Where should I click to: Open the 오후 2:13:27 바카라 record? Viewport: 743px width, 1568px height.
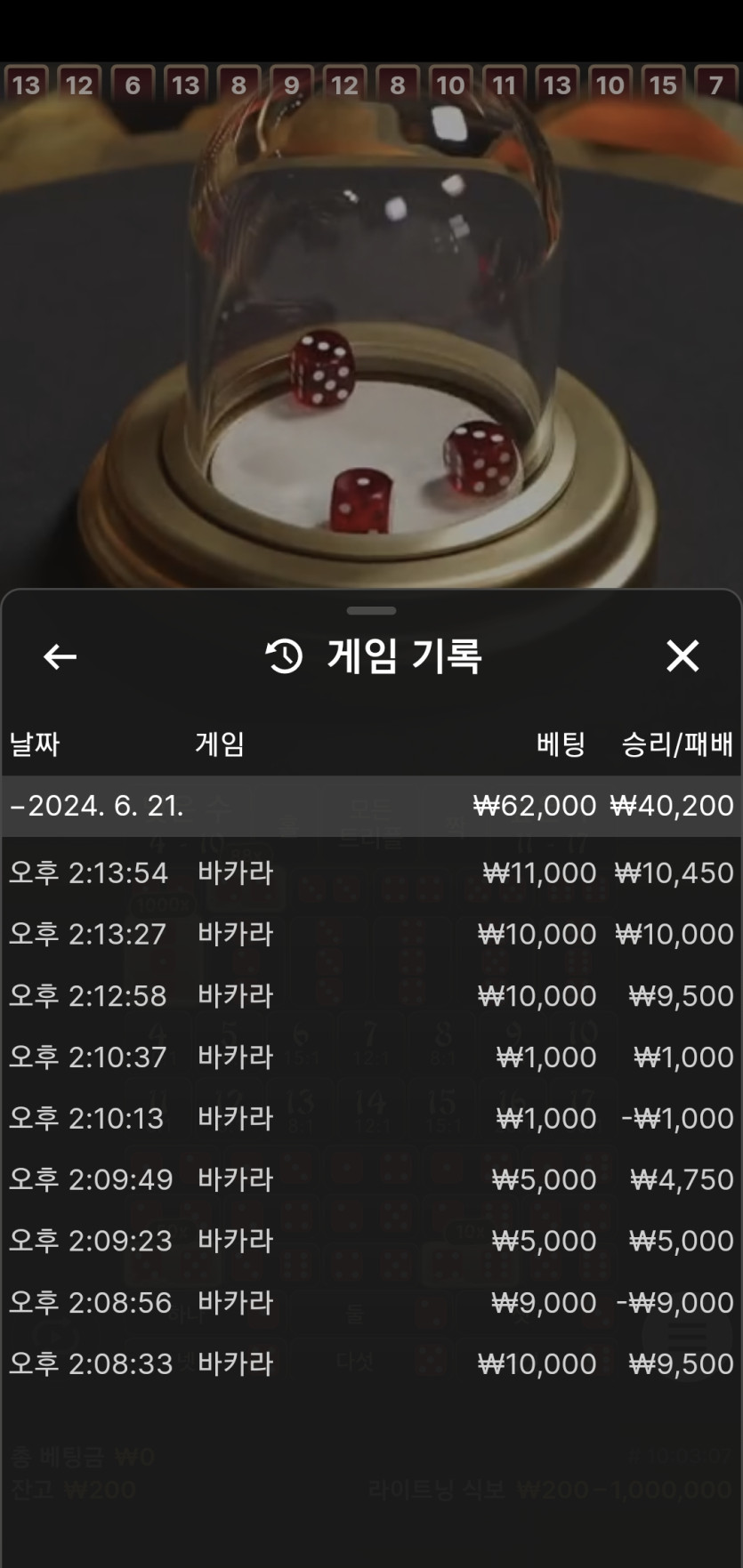(371, 934)
